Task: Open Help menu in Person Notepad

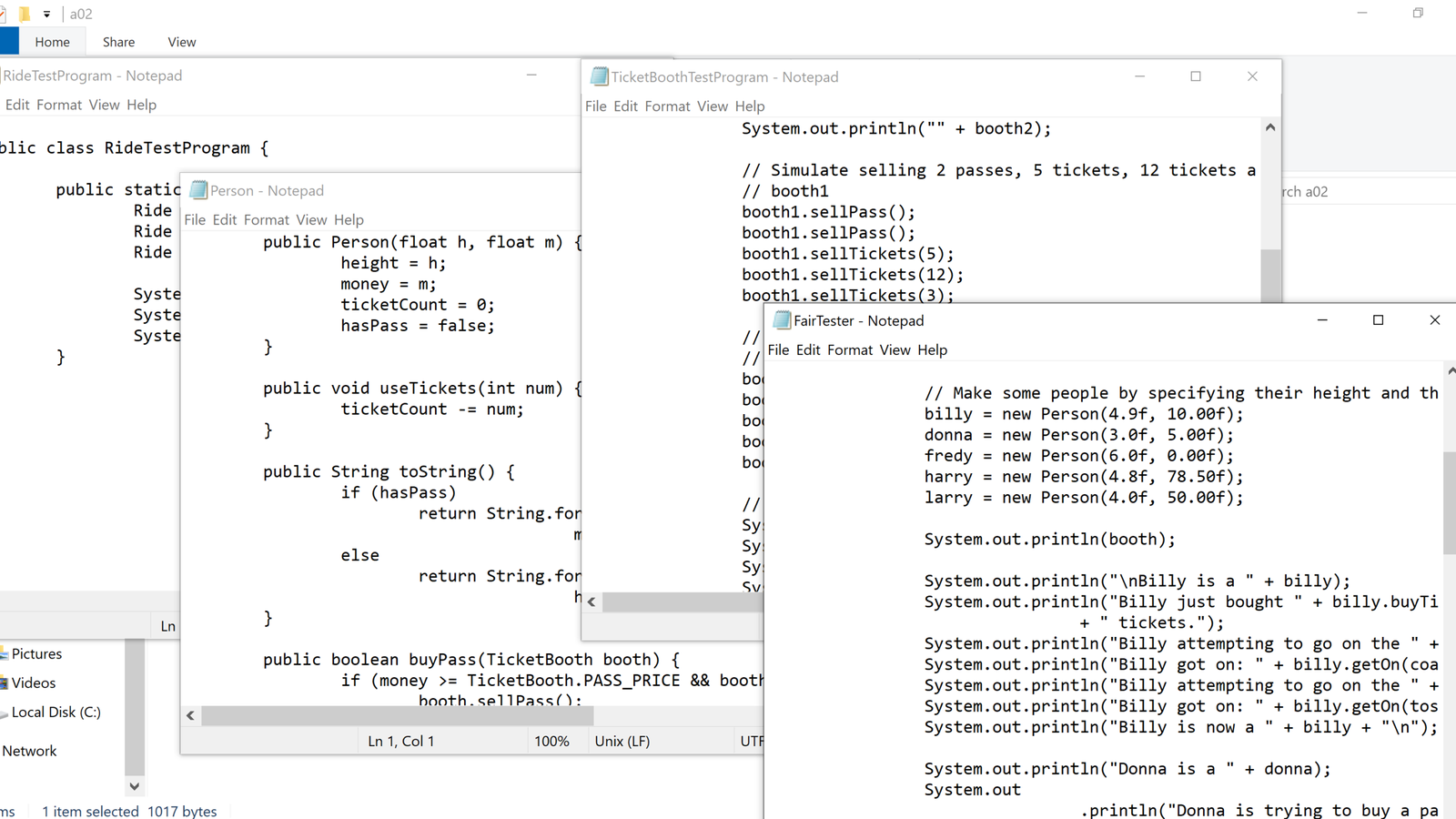Action: pos(349,219)
